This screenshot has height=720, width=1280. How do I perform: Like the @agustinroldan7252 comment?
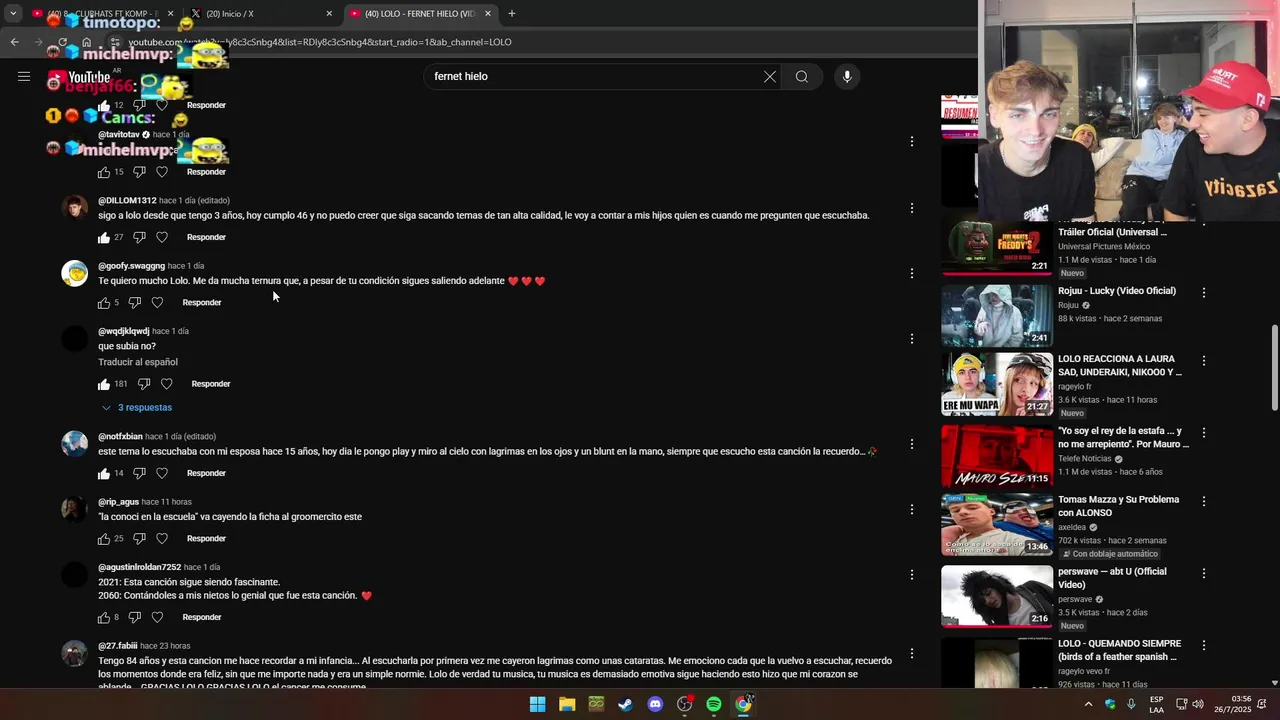(x=104, y=617)
